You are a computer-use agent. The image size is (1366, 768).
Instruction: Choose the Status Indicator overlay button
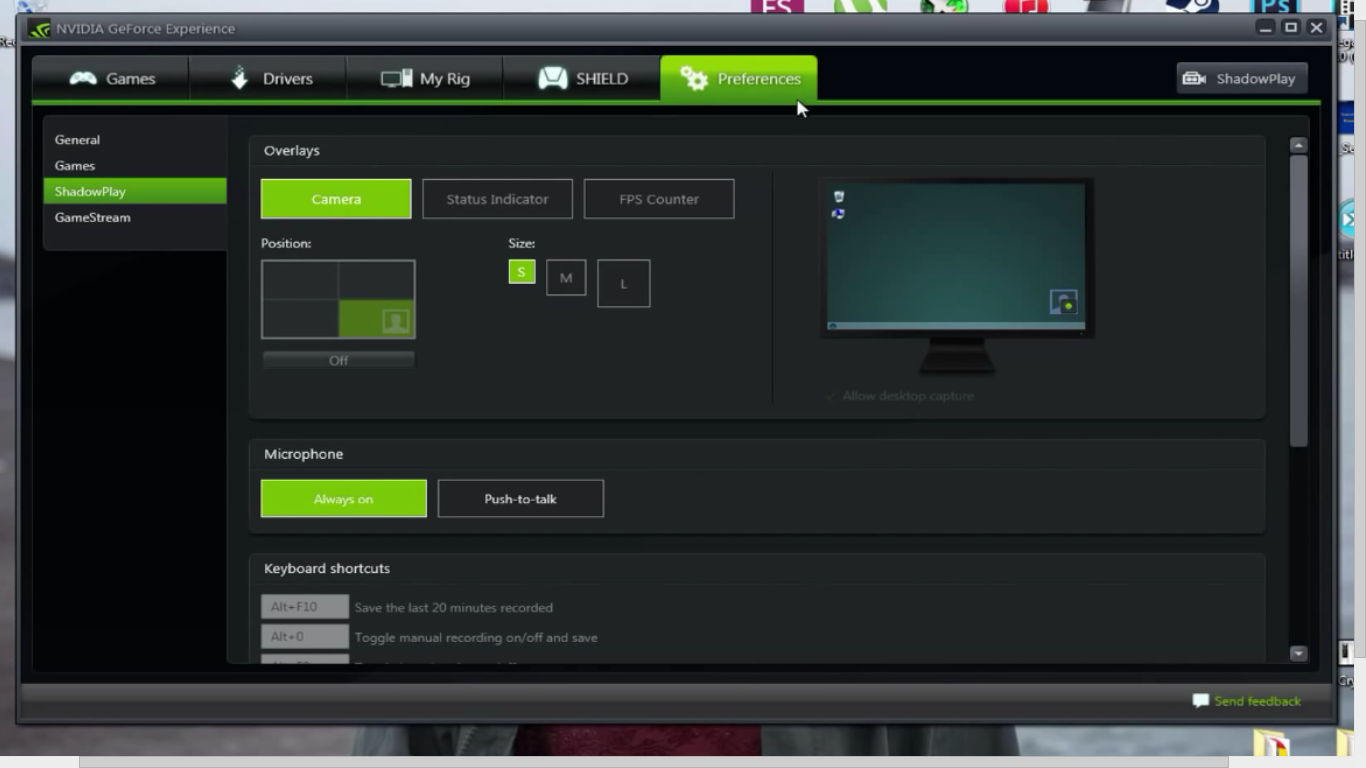(497, 199)
